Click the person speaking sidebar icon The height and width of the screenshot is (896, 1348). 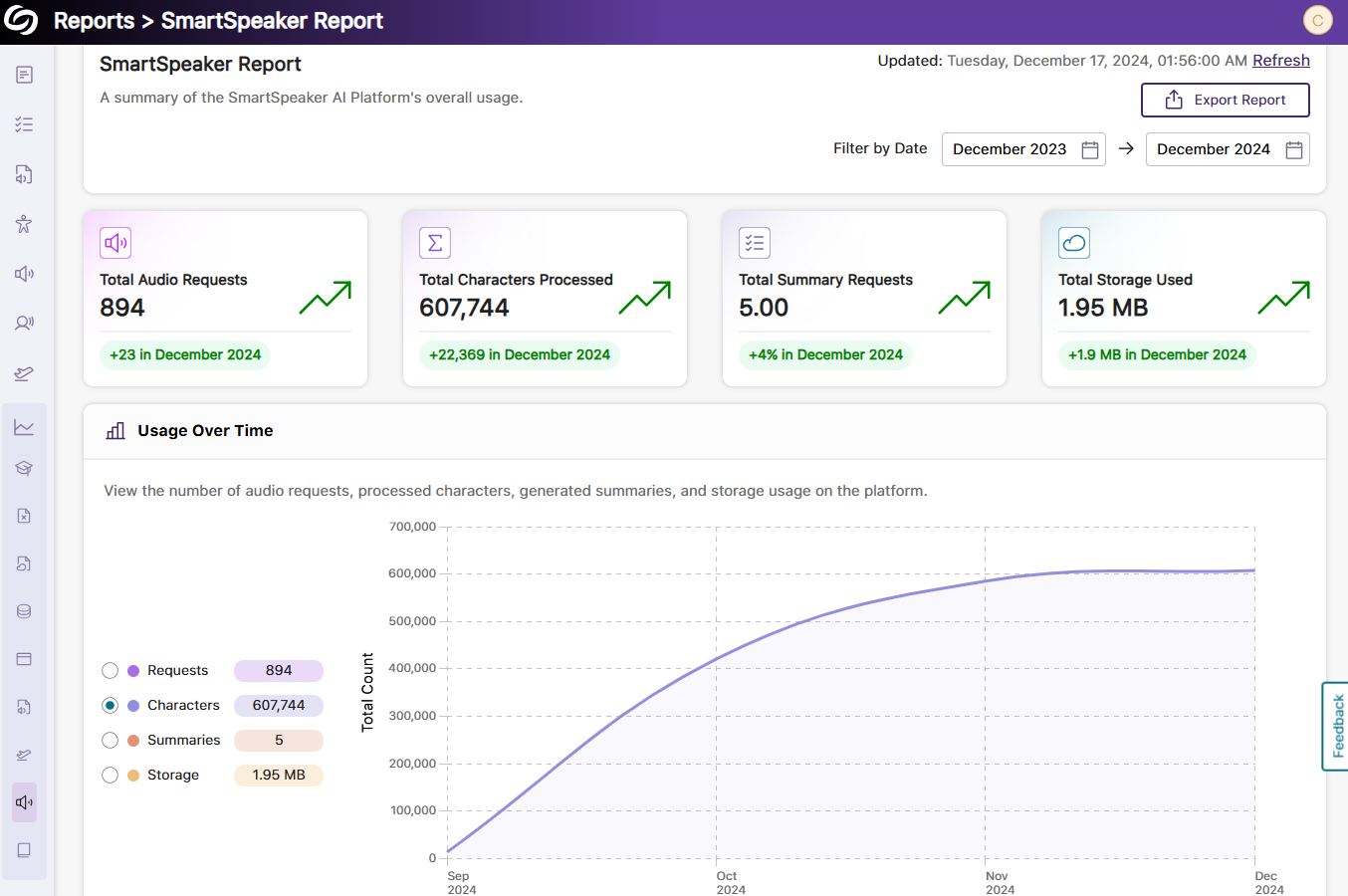pos(24,323)
